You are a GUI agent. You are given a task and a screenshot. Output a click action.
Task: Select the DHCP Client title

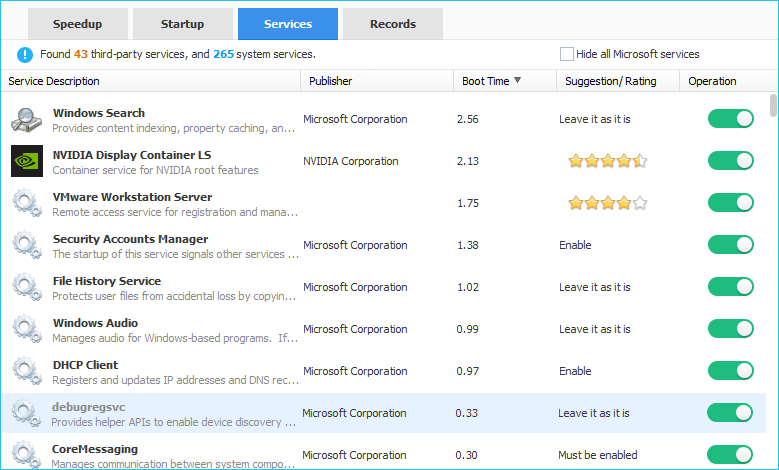pyautogui.click(x=85, y=365)
